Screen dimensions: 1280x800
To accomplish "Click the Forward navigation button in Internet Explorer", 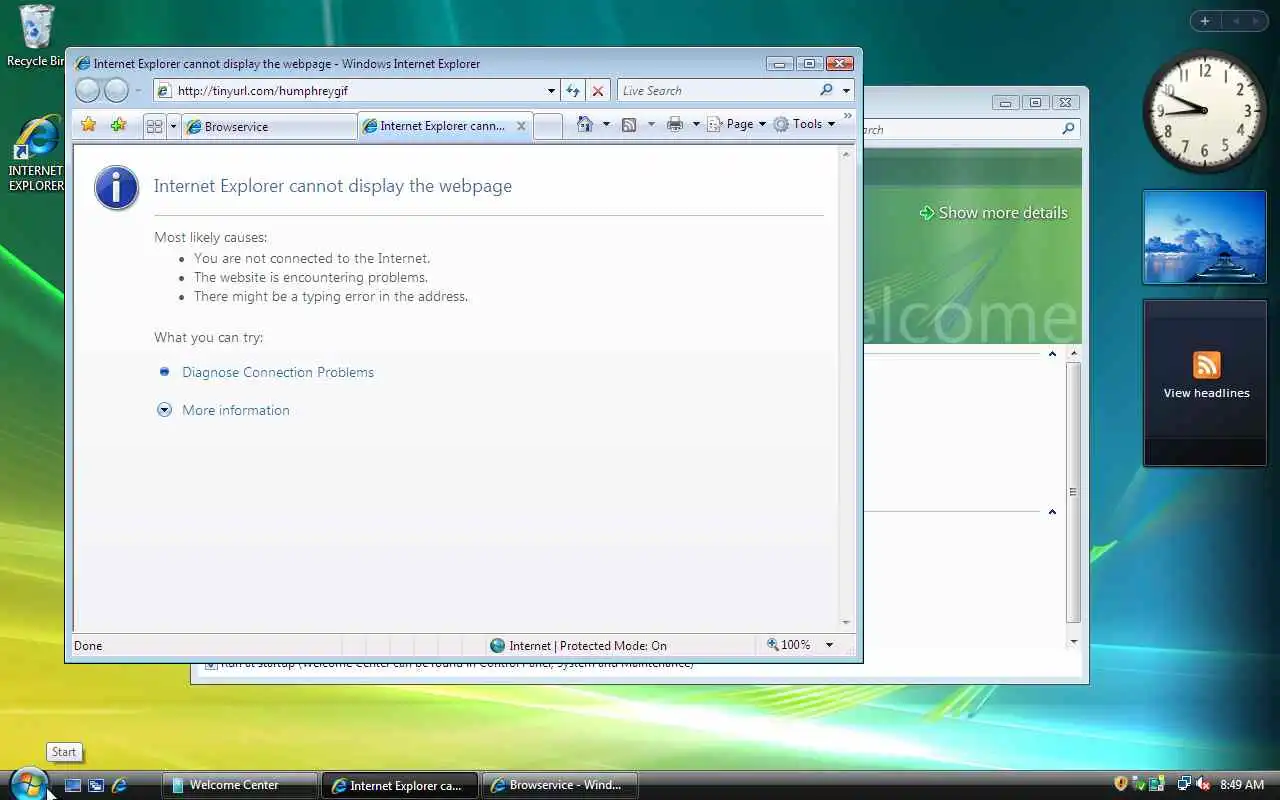I will (x=117, y=91).
